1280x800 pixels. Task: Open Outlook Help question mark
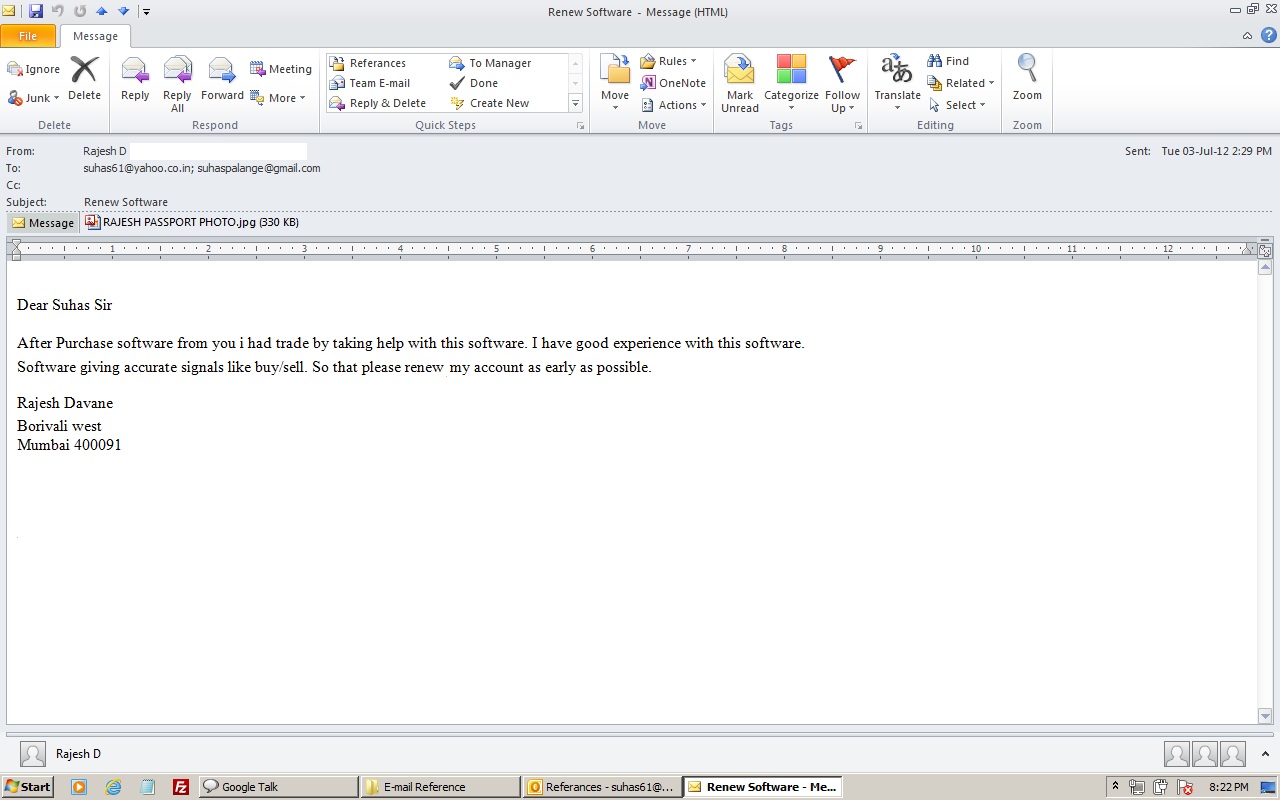tap(1268, 35)
